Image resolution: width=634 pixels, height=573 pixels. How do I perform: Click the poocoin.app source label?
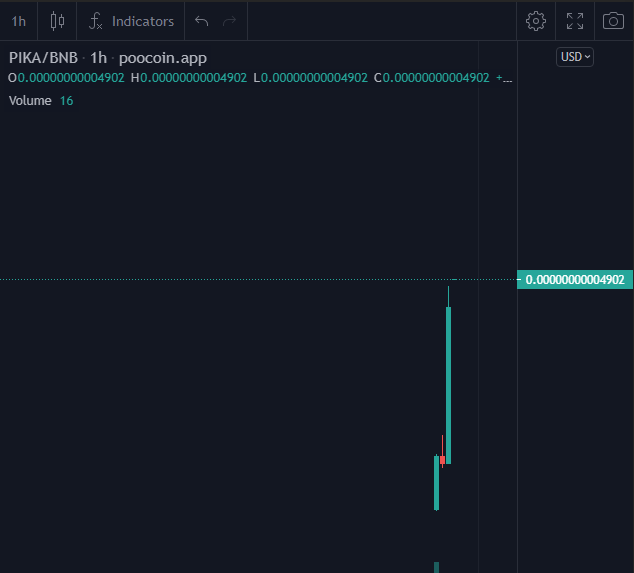[163, 58]
